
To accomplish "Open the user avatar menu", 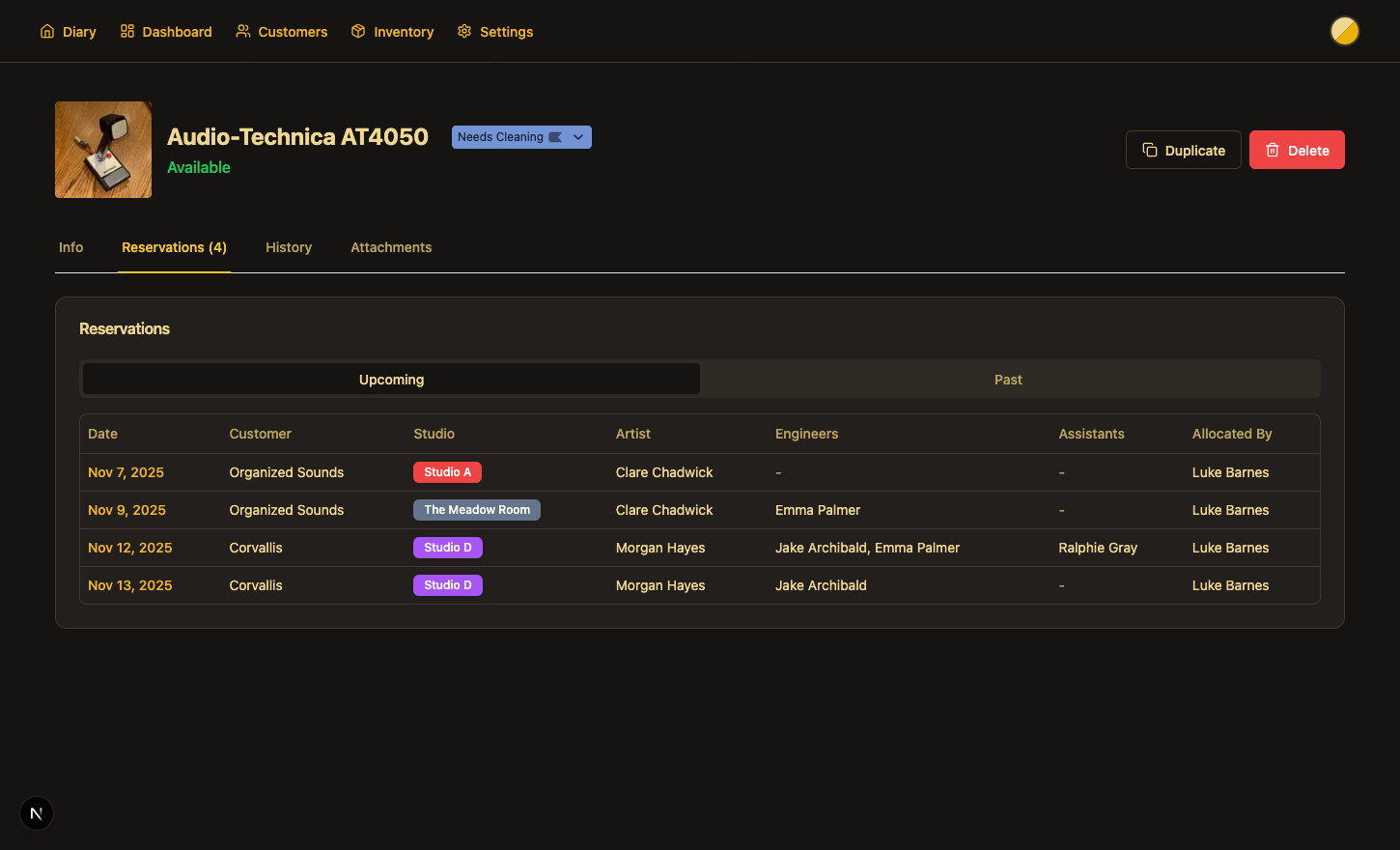I will tap(1344, 31).
